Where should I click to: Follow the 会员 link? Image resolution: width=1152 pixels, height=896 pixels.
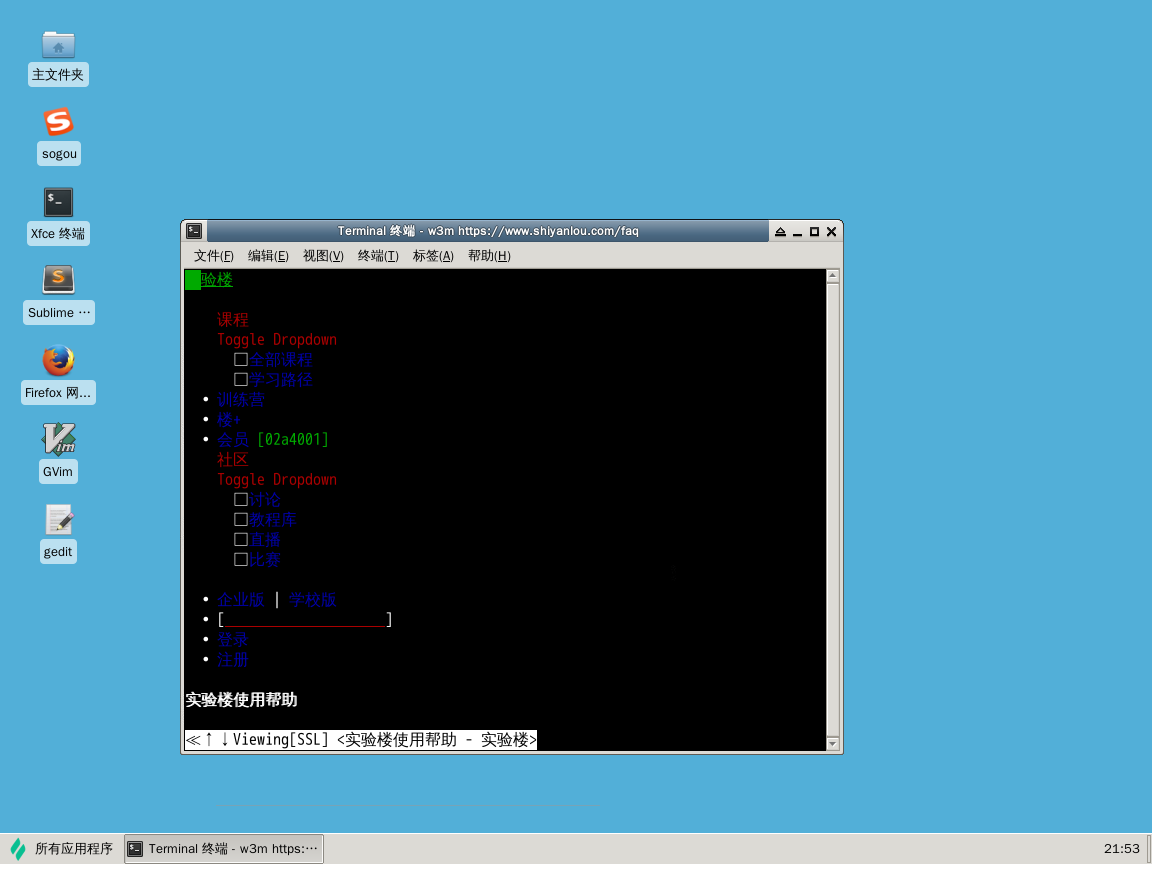click(x=233, y=439)
